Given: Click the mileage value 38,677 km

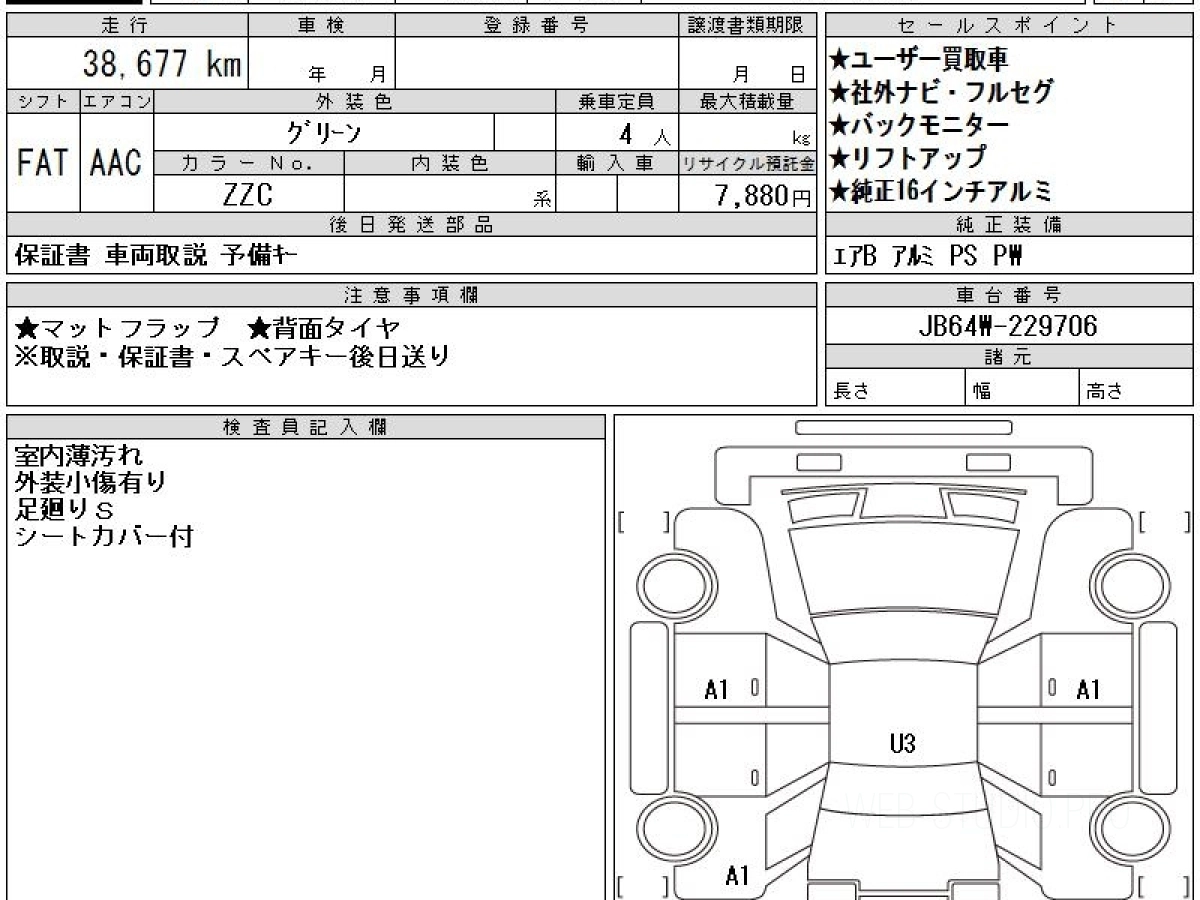Looking at the screenshot, I should click(161, 64).
